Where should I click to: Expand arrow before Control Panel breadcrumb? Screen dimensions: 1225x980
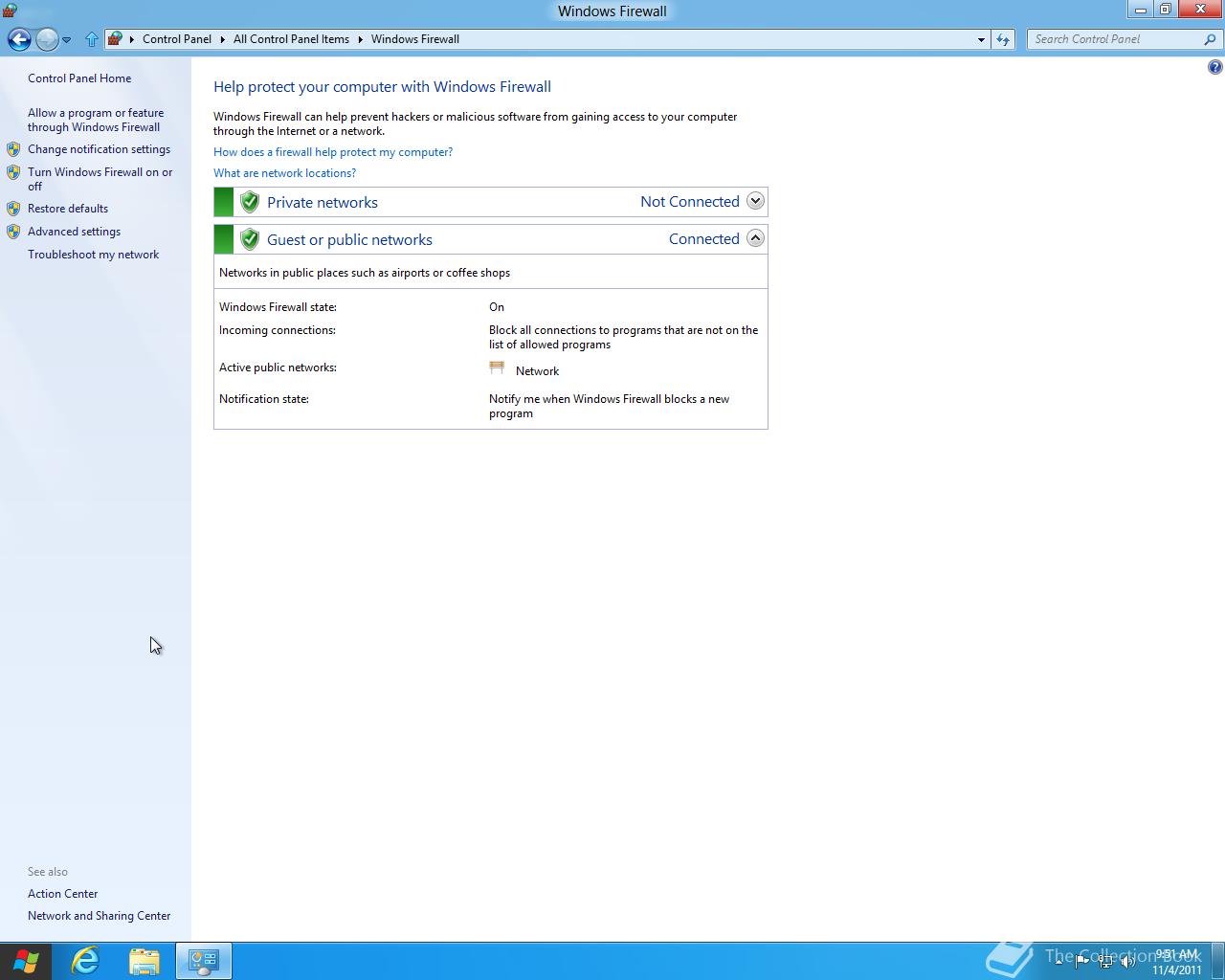click(x=132, y=39)
